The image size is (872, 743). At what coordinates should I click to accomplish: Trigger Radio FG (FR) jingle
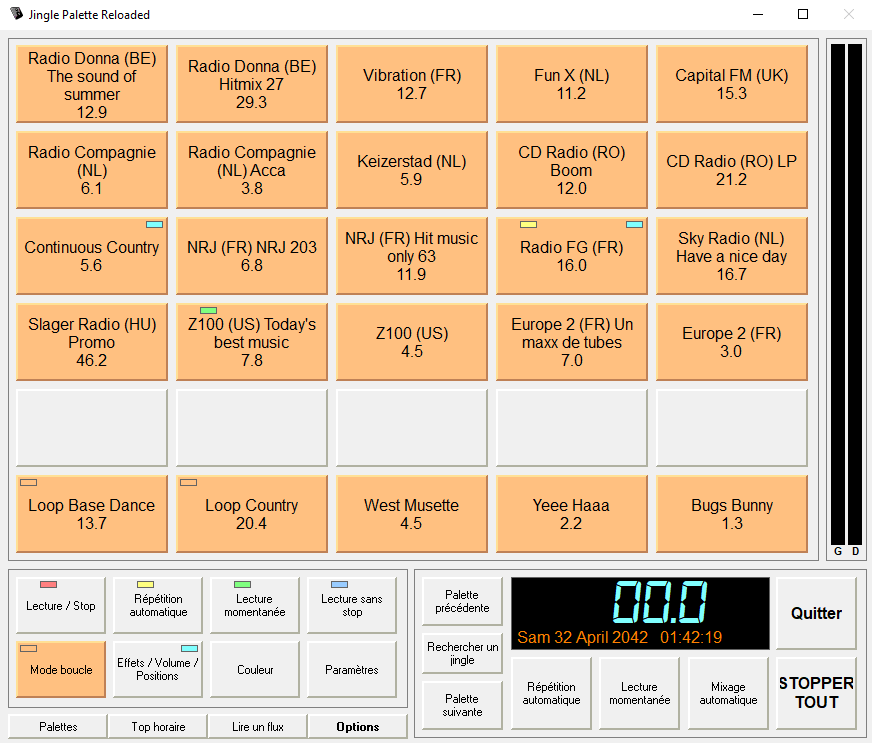572,256
